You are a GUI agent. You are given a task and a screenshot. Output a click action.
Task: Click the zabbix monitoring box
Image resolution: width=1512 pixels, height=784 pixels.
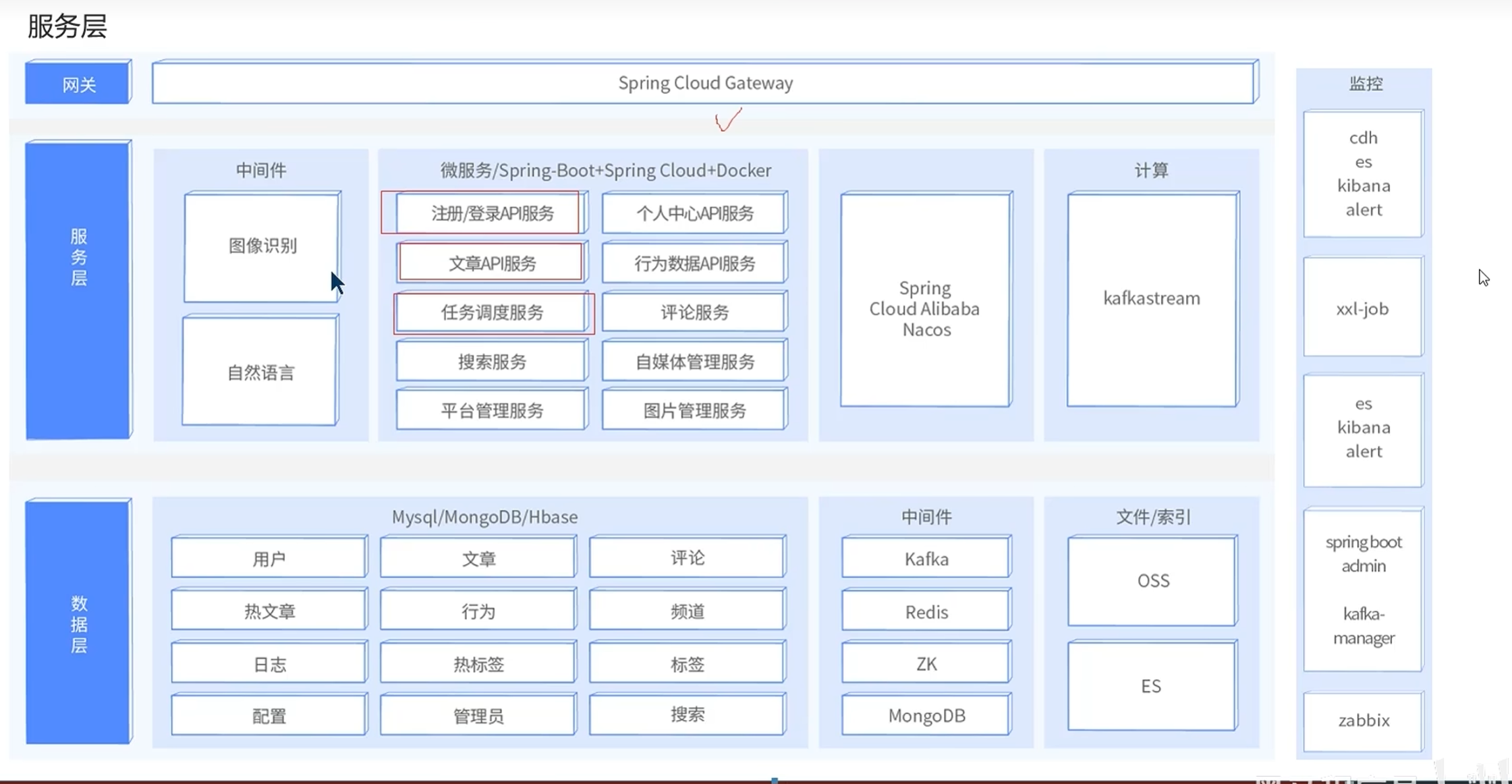pyautogui.click(x=1363, y=721)
